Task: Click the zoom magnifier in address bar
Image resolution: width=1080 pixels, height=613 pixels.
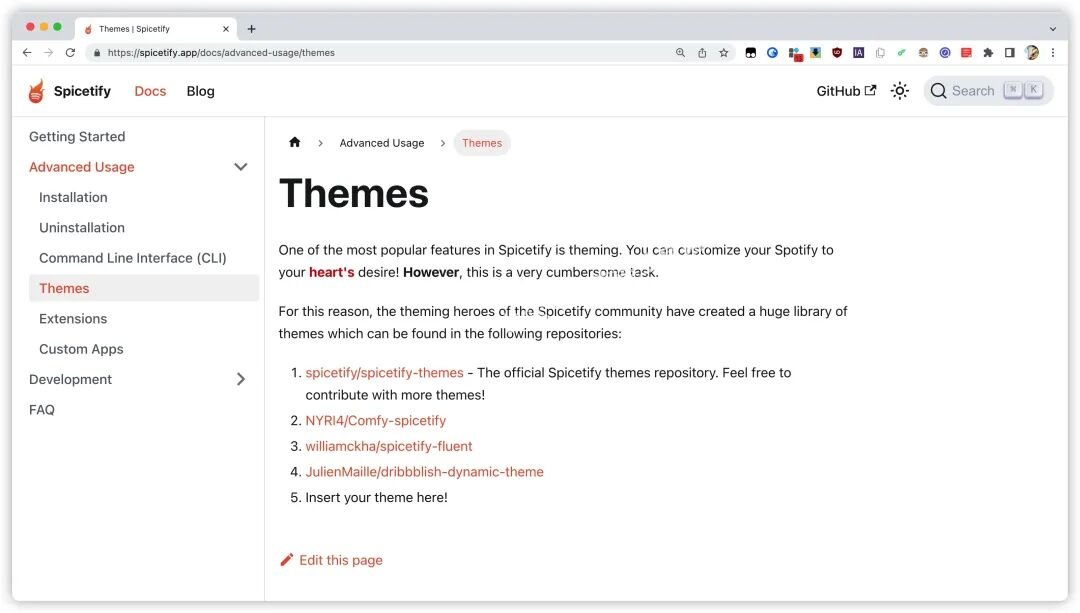Action: [681, 52]
